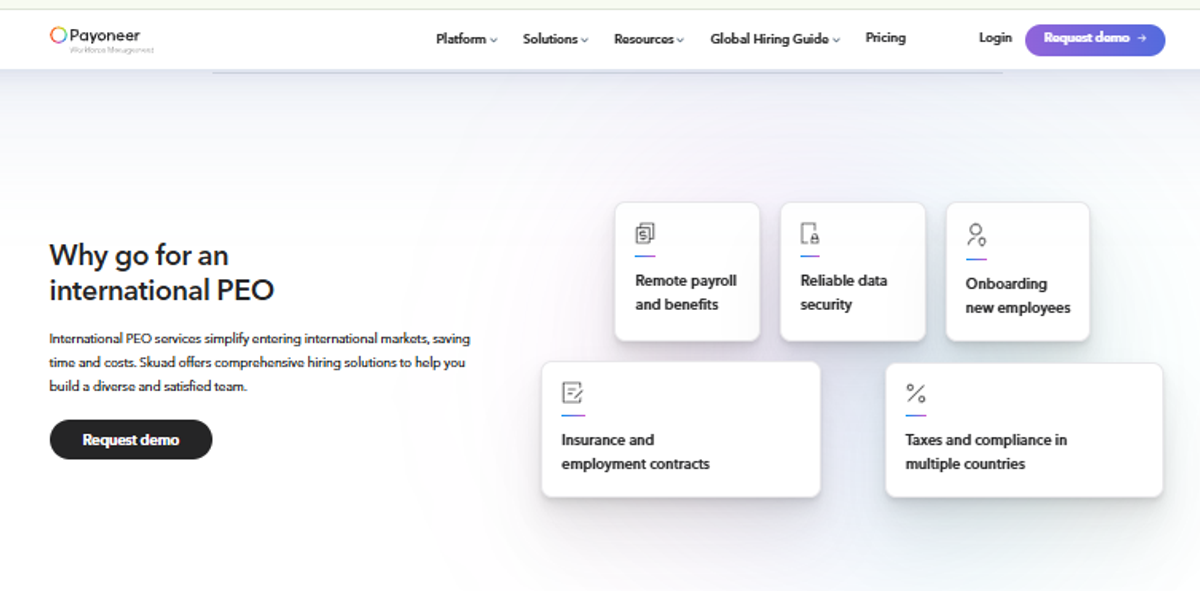1200x591 pixels.
Task: Expand the Resources menu chevron
Action: pos(680,40)
